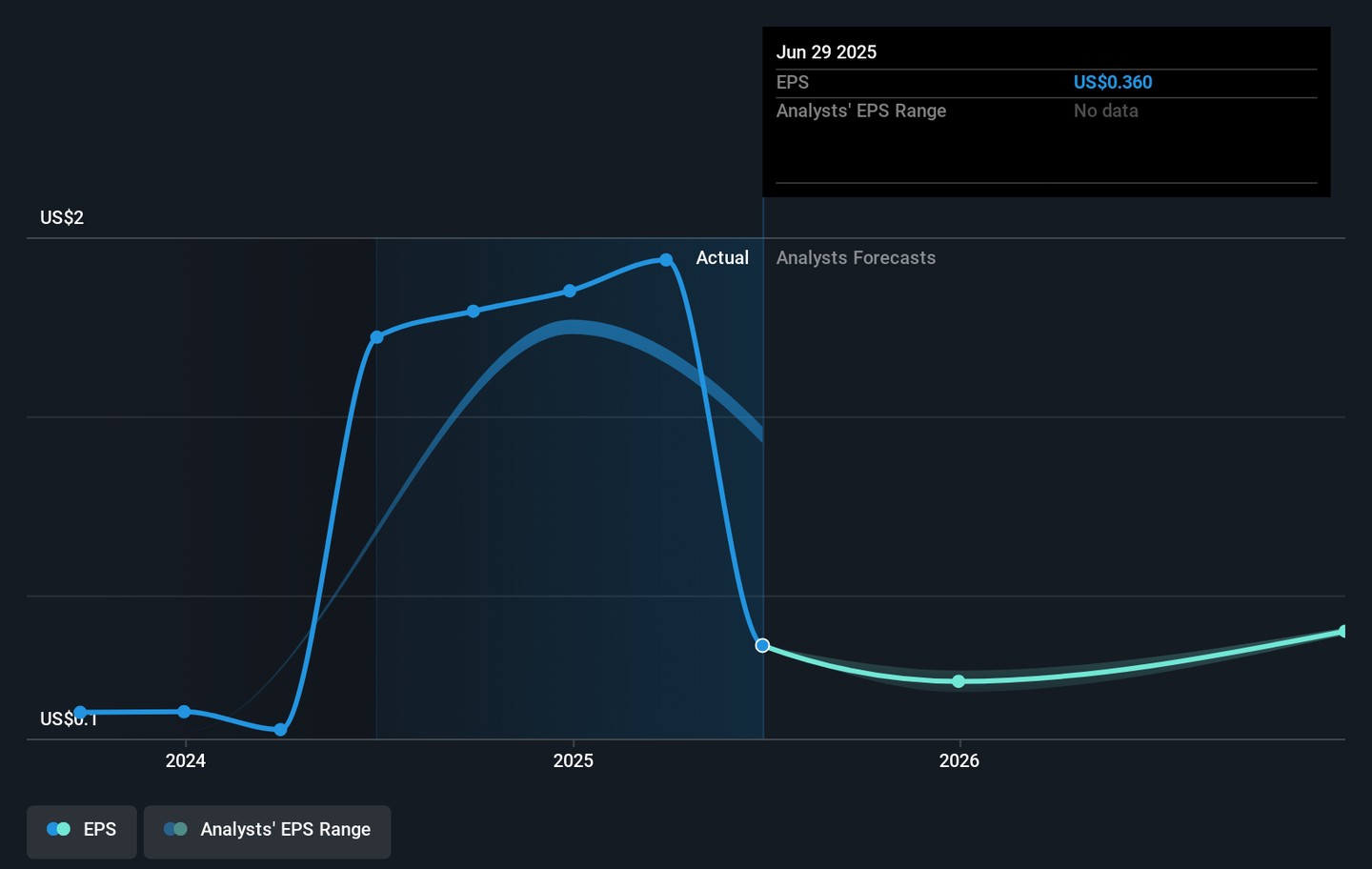Click the 2026 x-axis label
1372x869 pixels.
(958, 760)
